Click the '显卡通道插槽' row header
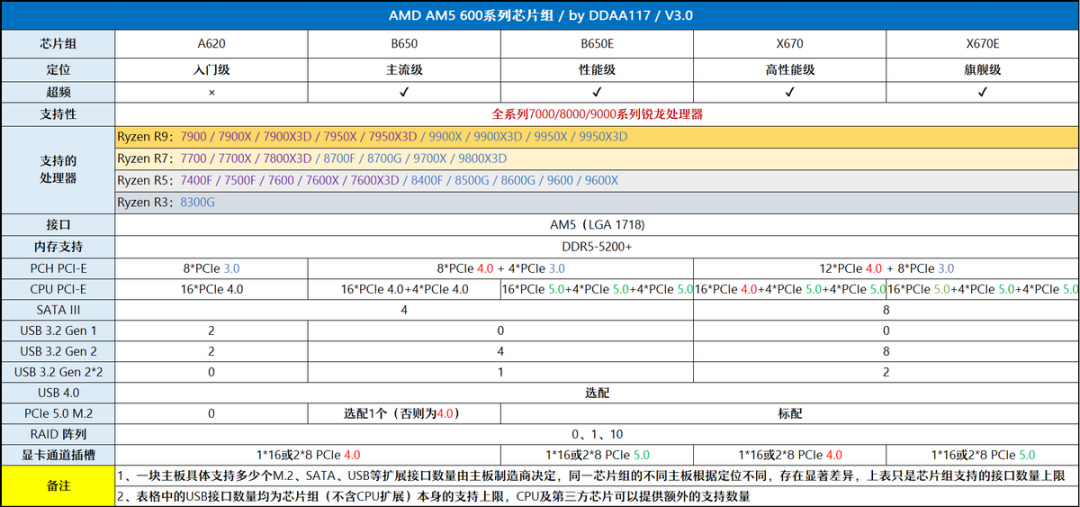The image size is (1080, 507). pos(58,455)
